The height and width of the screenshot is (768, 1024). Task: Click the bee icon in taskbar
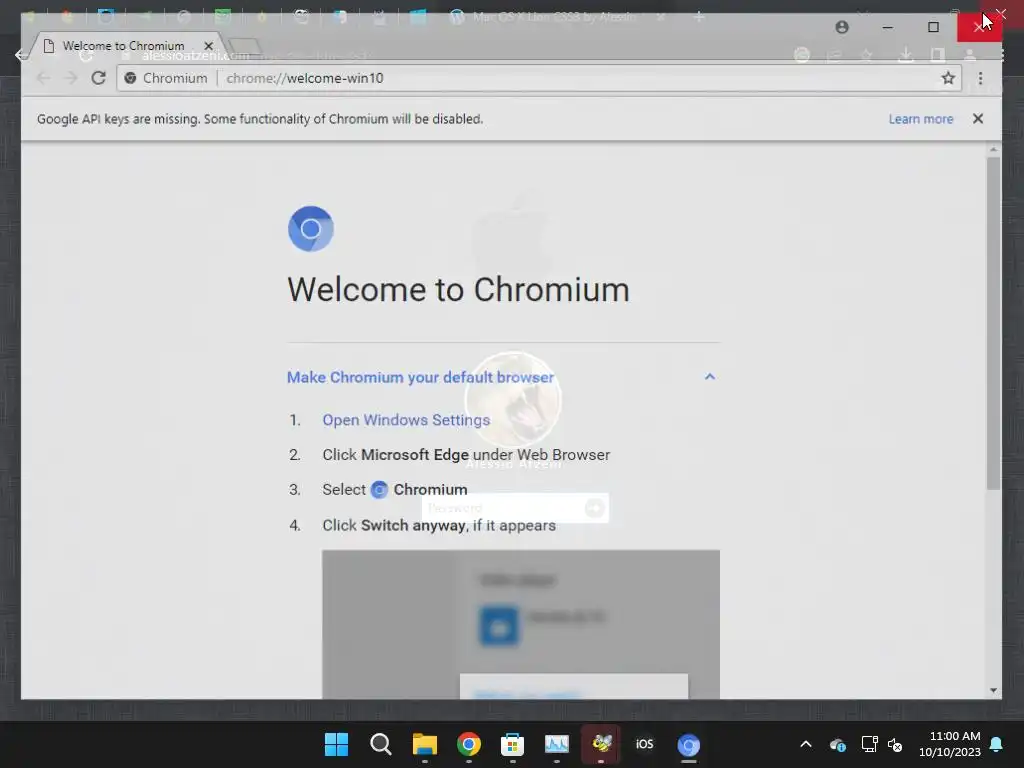coord(601,743)
